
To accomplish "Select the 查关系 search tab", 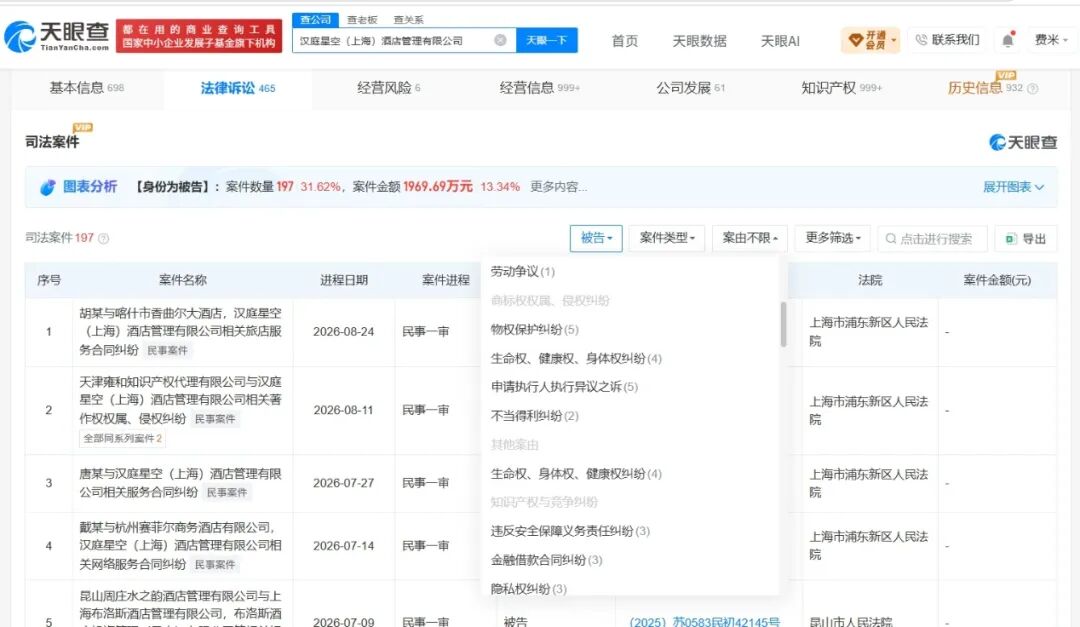I will [408, 20].
